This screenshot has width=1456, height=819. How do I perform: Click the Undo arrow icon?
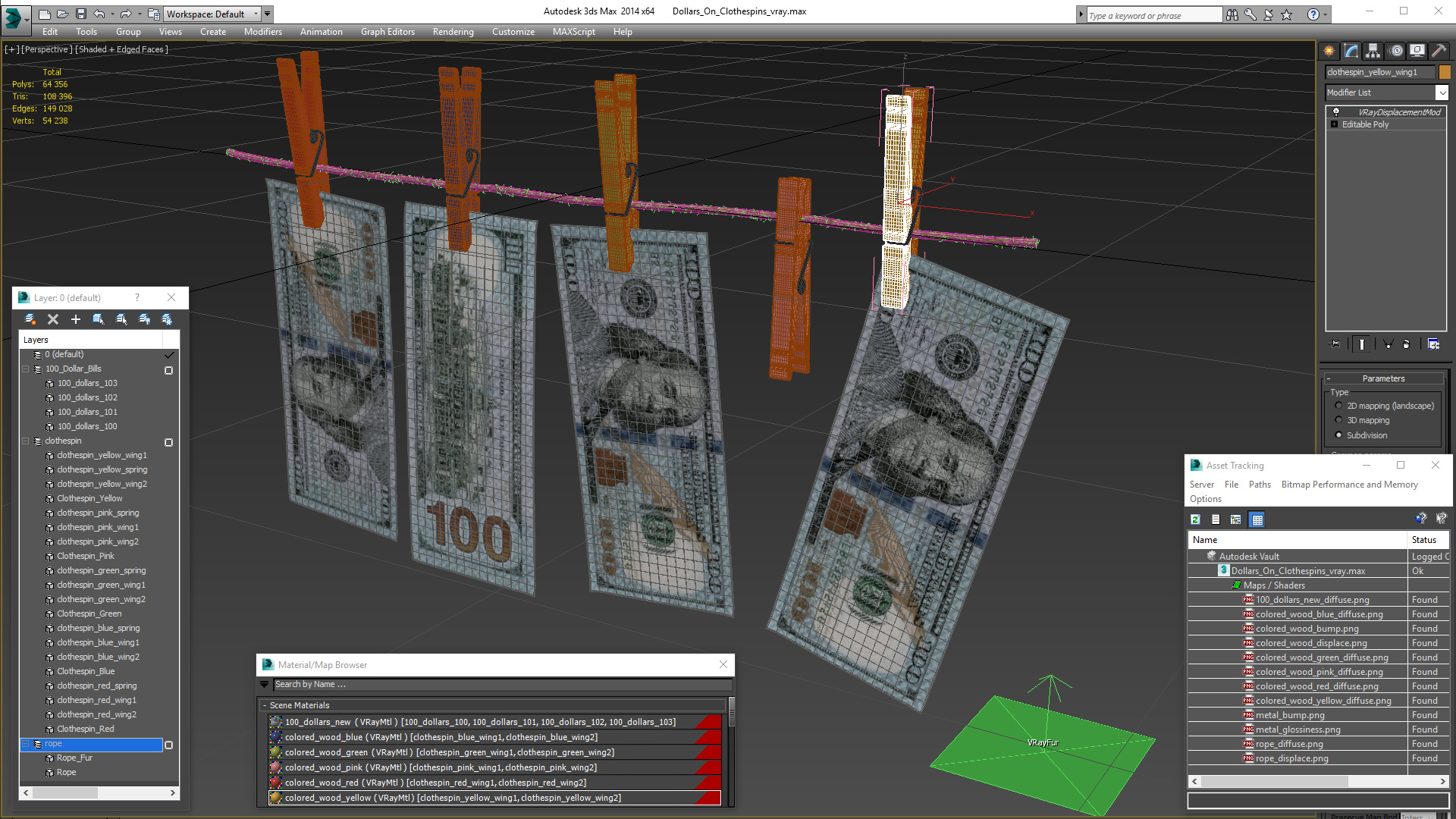[x=99, y=14]
